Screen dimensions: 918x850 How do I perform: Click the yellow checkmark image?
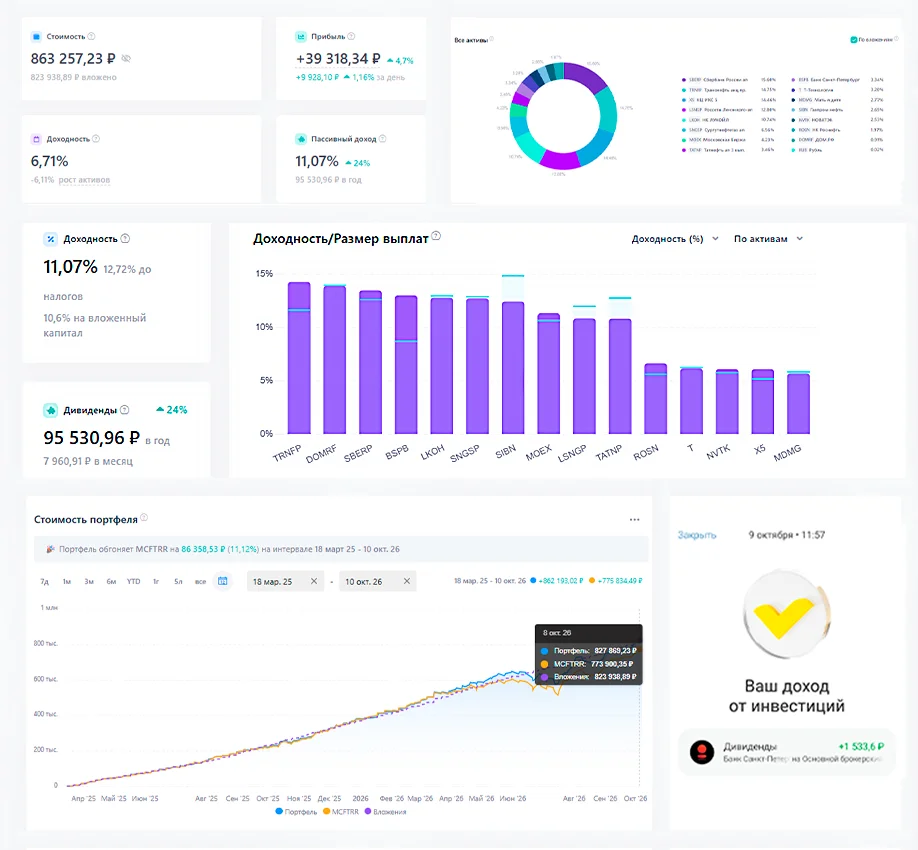pos(787,615)
